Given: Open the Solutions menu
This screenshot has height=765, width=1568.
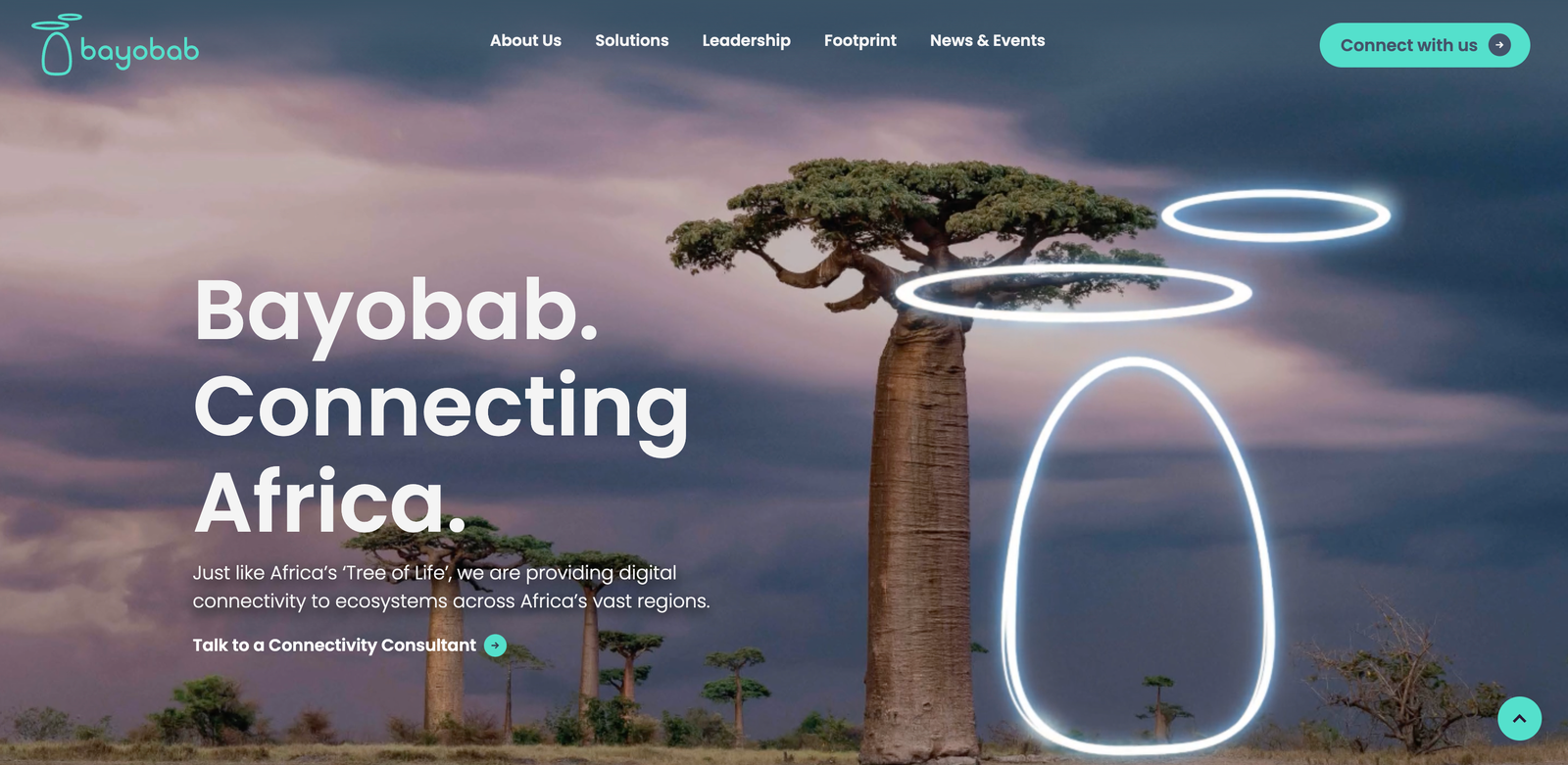Looking at the screenshot, I should 632,40.
